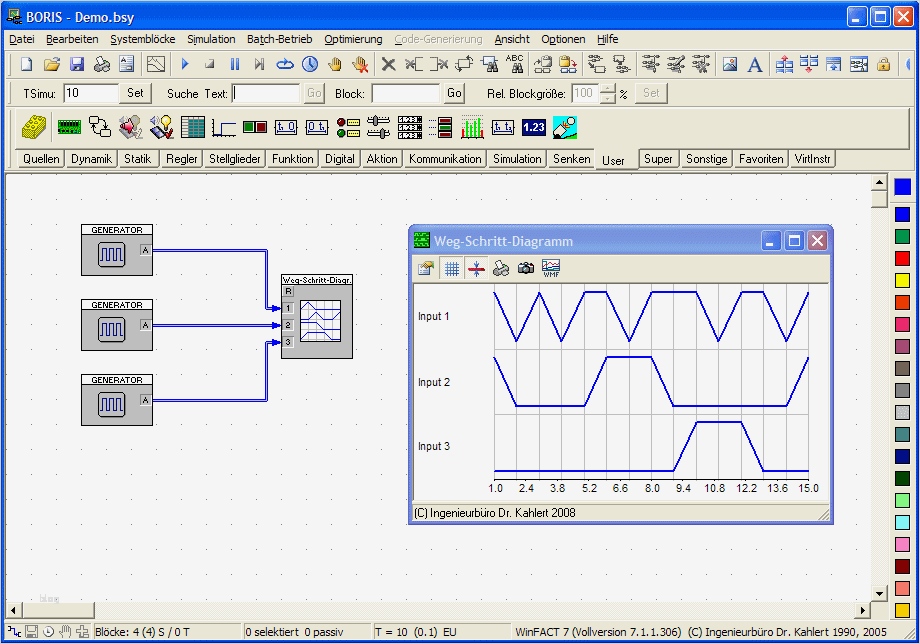The width and height of the screenshot is (920, 644).
Task: Toggle grid lines in Weg-Schritt-Diagramm
Action: point(452,268)
